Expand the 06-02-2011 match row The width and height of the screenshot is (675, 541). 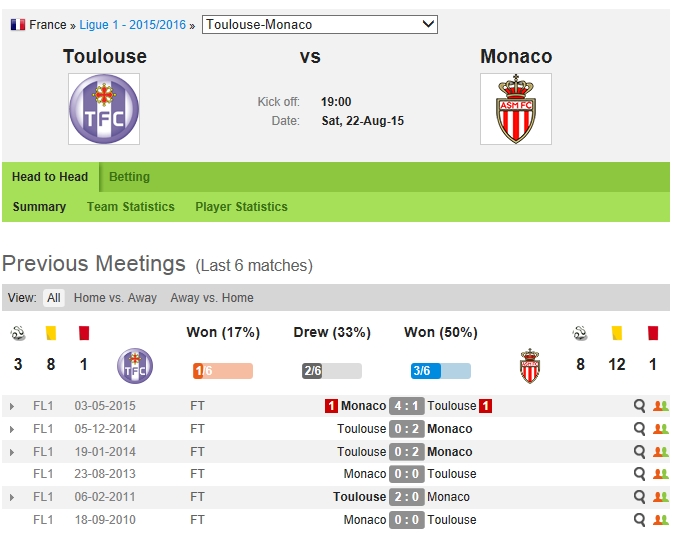point(12,498)
